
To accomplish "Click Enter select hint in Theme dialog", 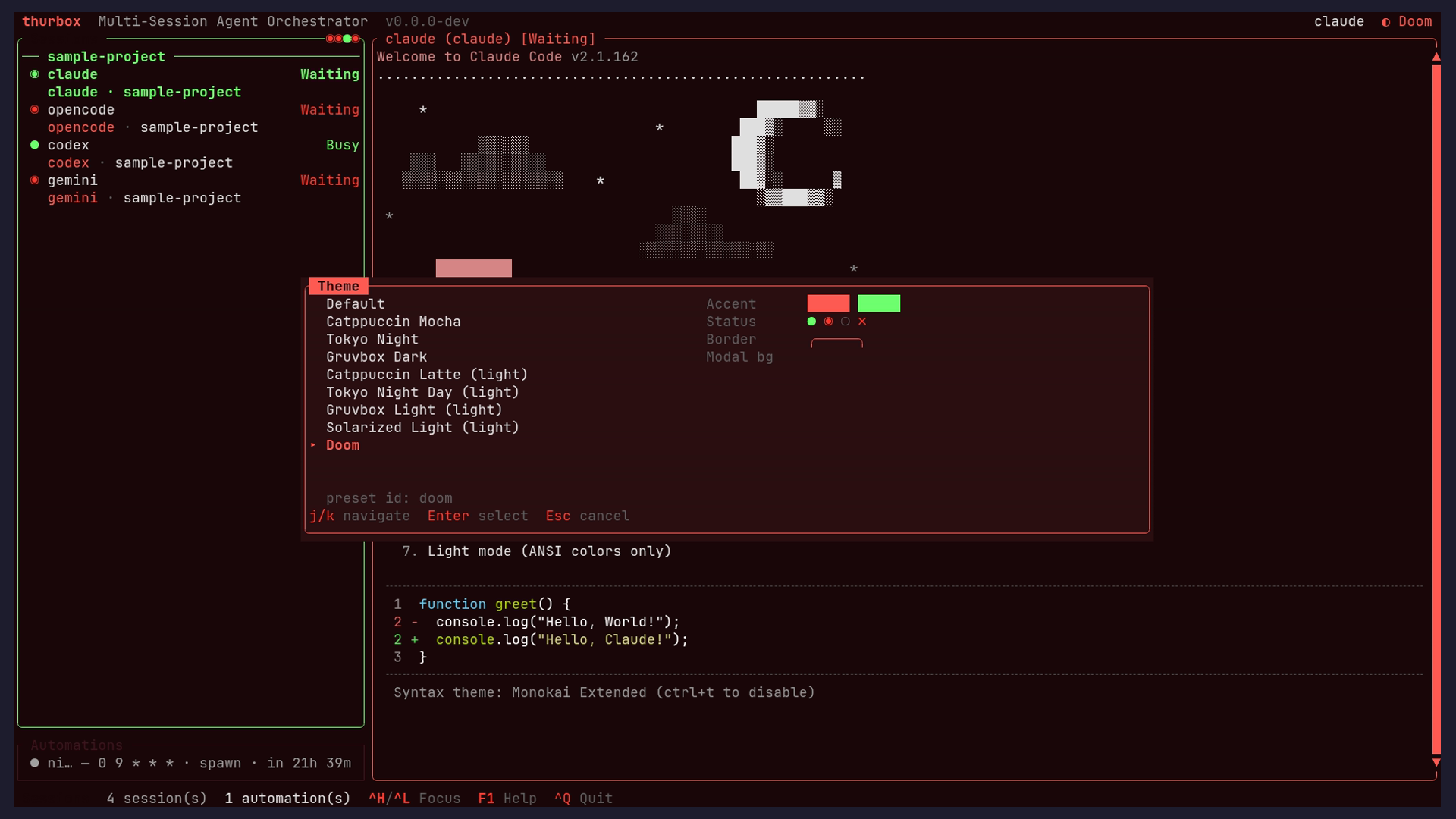I will (478, 516).
